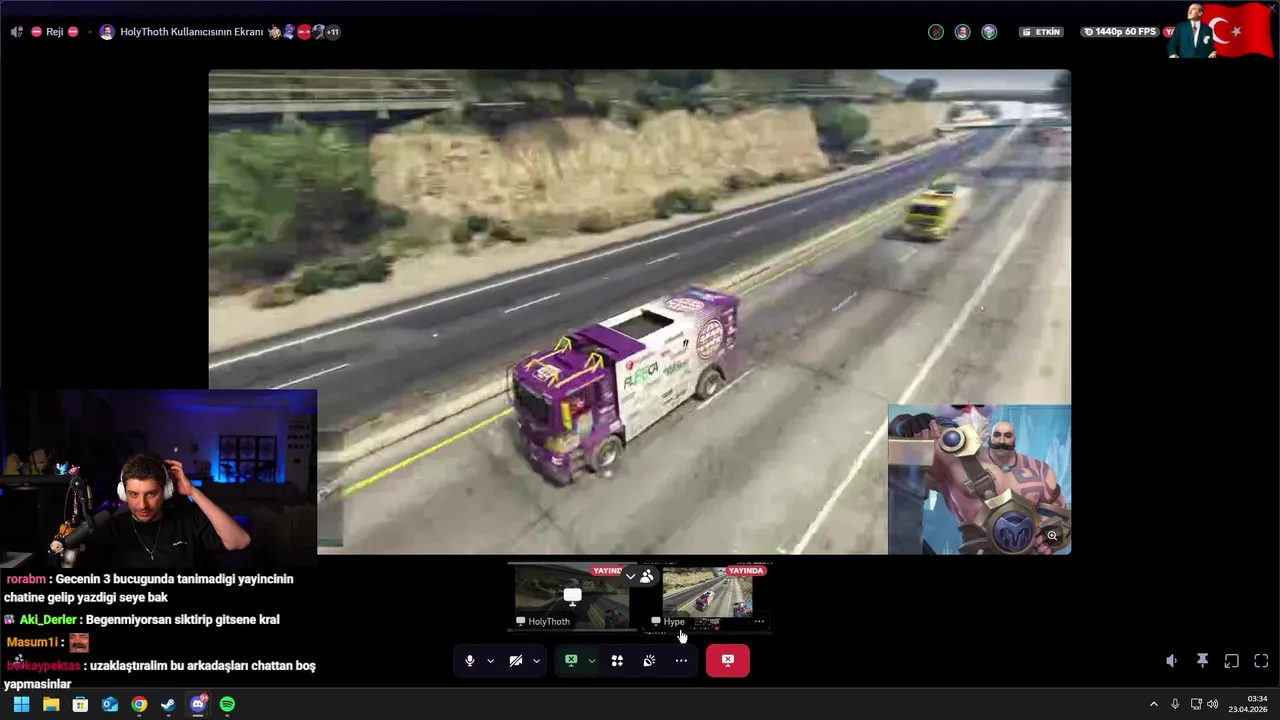Click the red stop watching stream button

pos(728,661)
